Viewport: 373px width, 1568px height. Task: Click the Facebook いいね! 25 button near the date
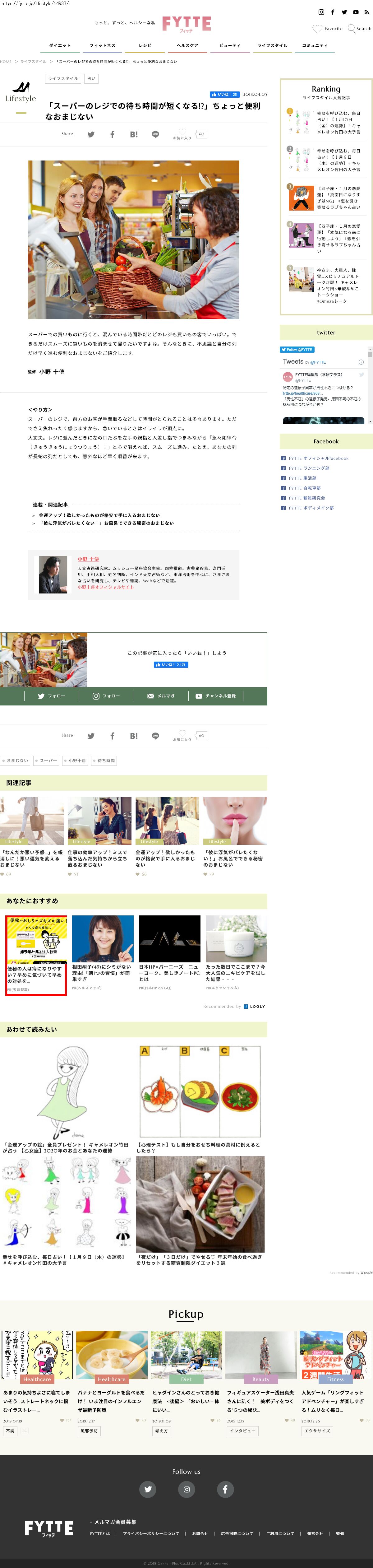click(x=224, y=94)
